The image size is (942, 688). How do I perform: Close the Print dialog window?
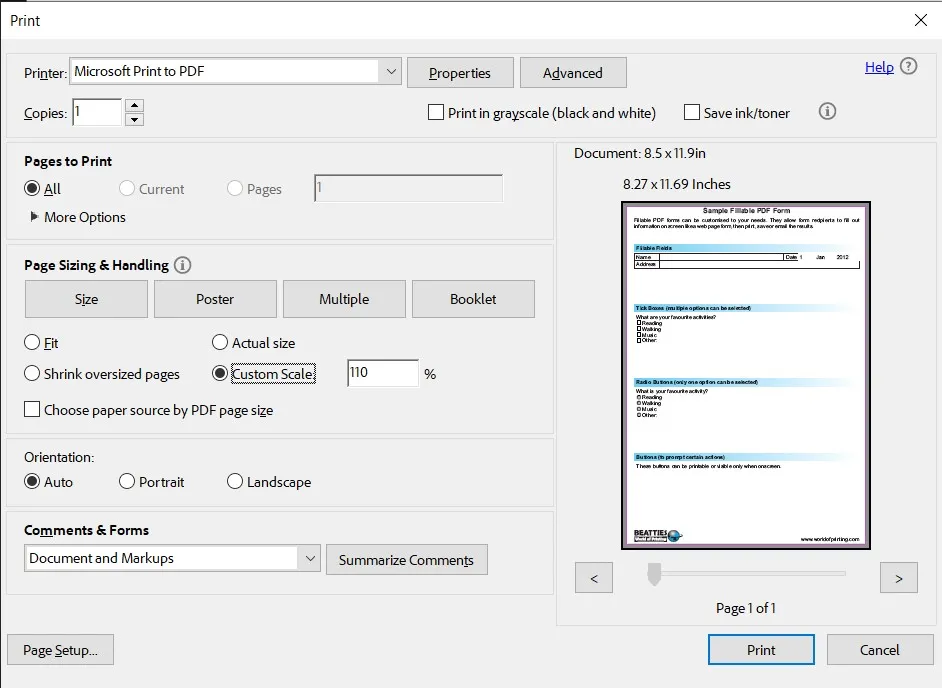[920, 20]
